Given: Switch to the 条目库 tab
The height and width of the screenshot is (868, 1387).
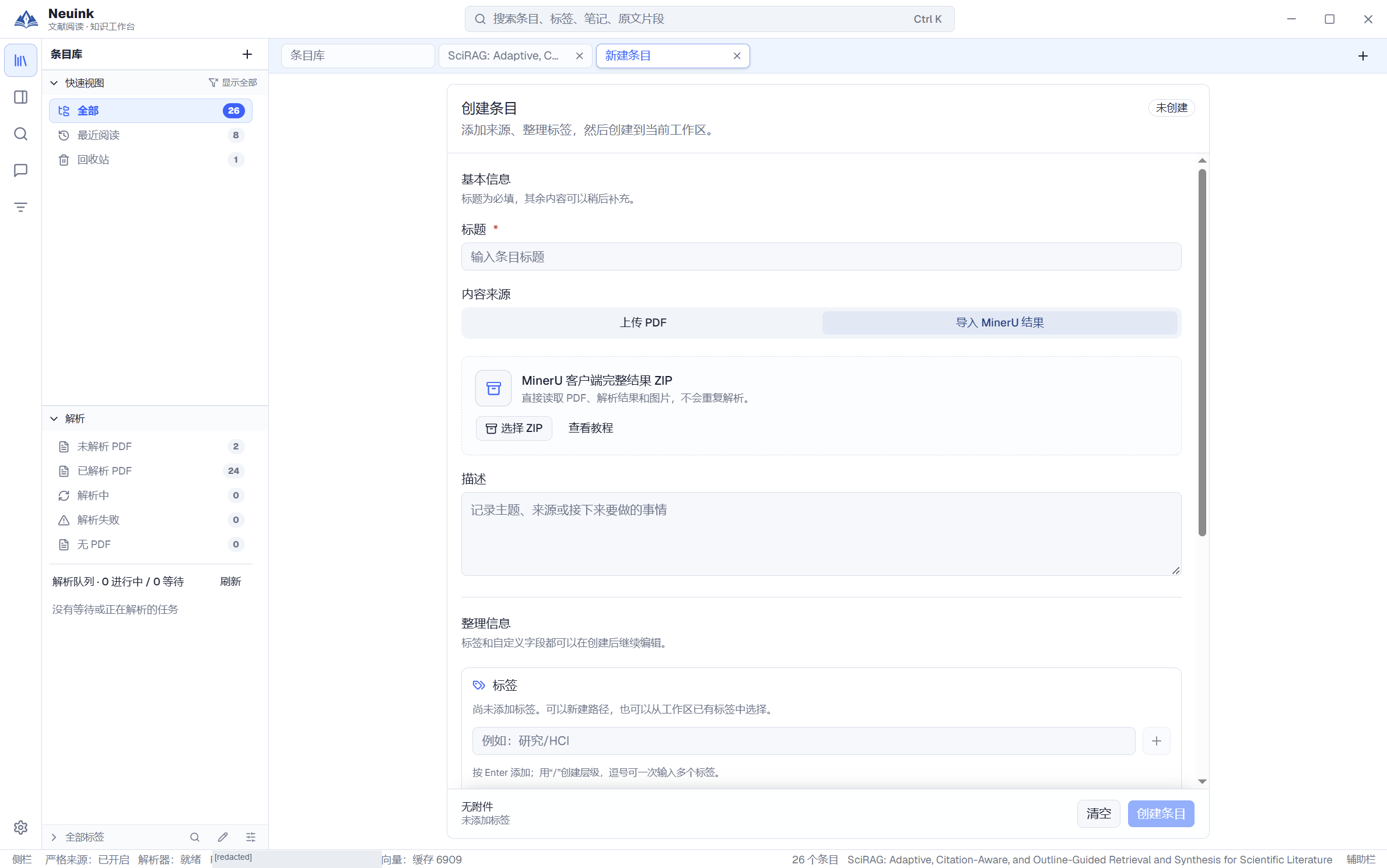Looking at the screenshot, I should coord(358,56).
